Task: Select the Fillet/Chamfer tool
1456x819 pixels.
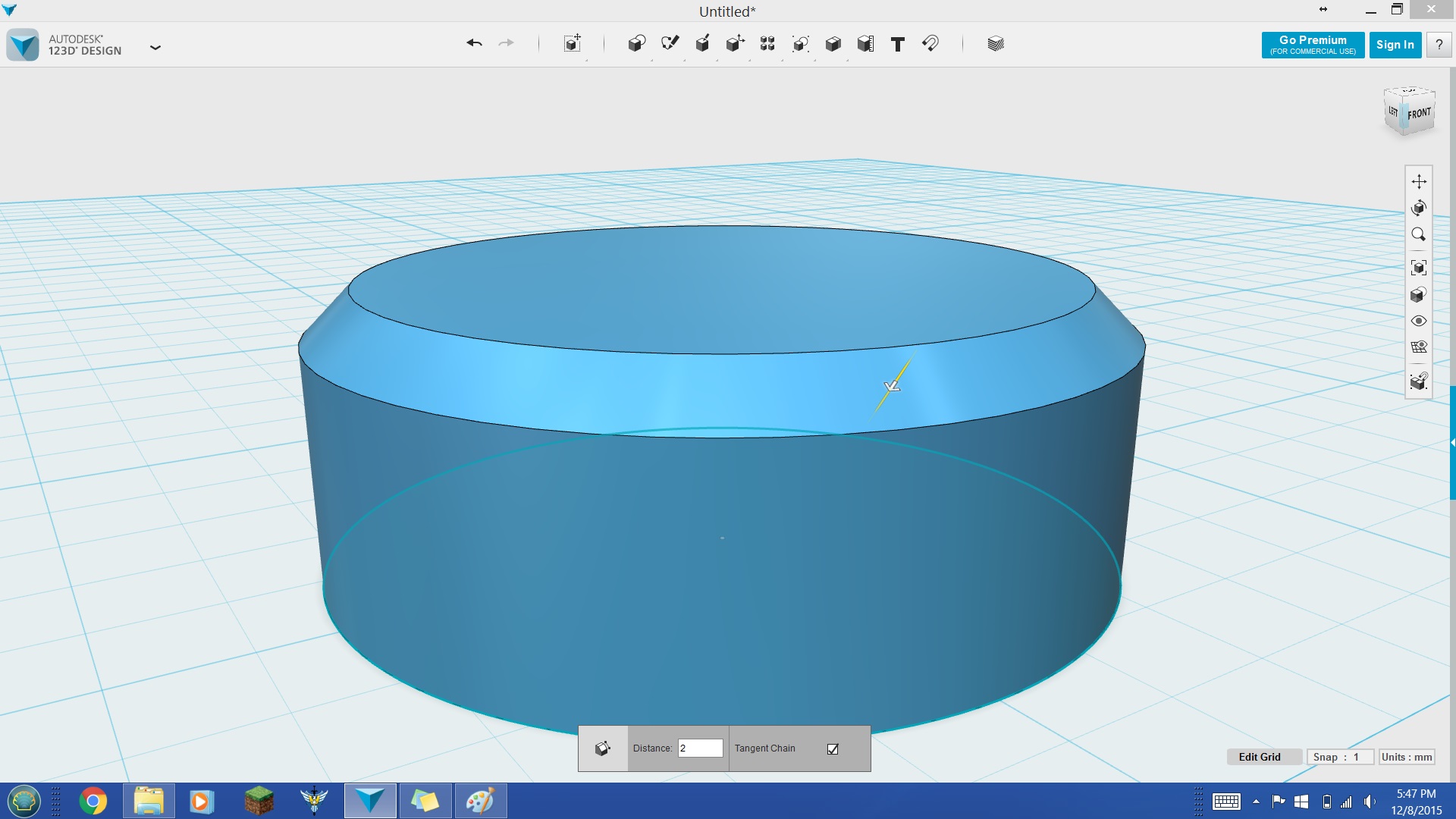Action: pos(601,747)
